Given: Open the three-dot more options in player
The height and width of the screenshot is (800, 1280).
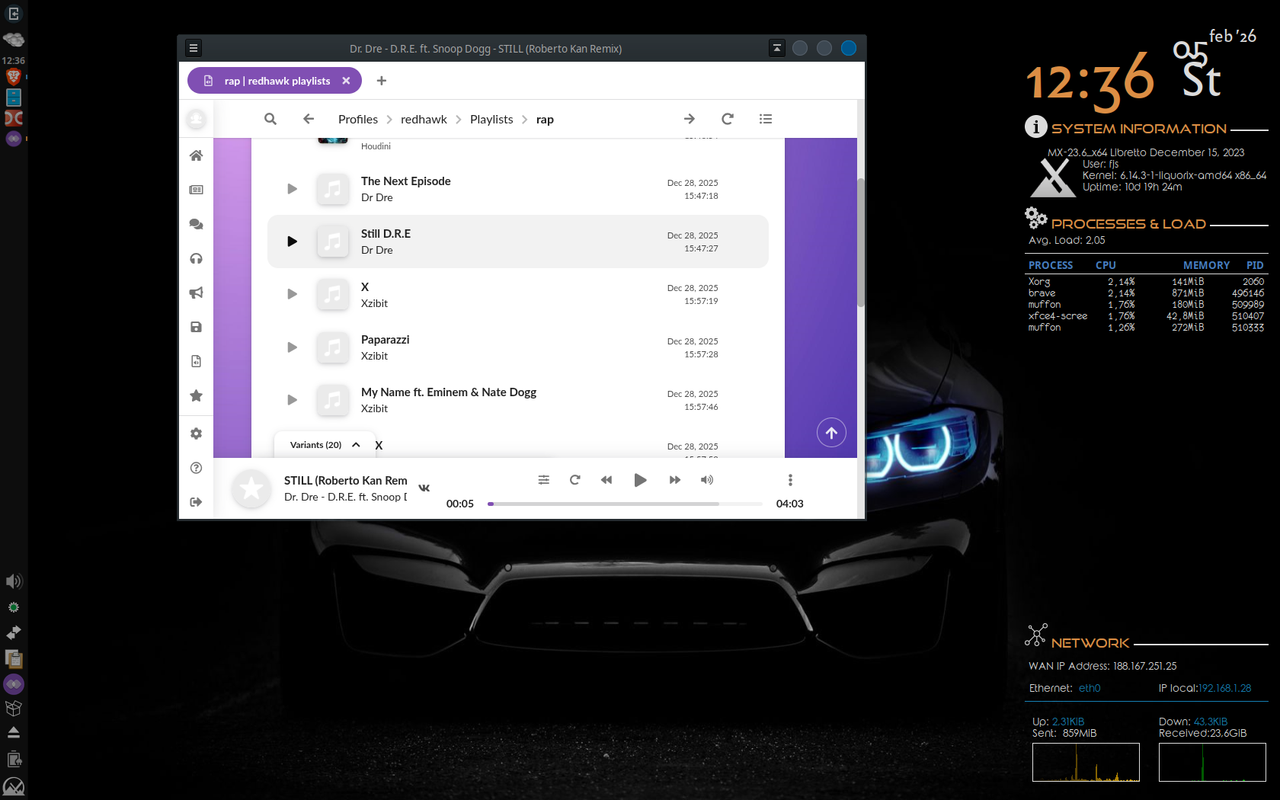Looking at the screenshot, I should [790, 480].
